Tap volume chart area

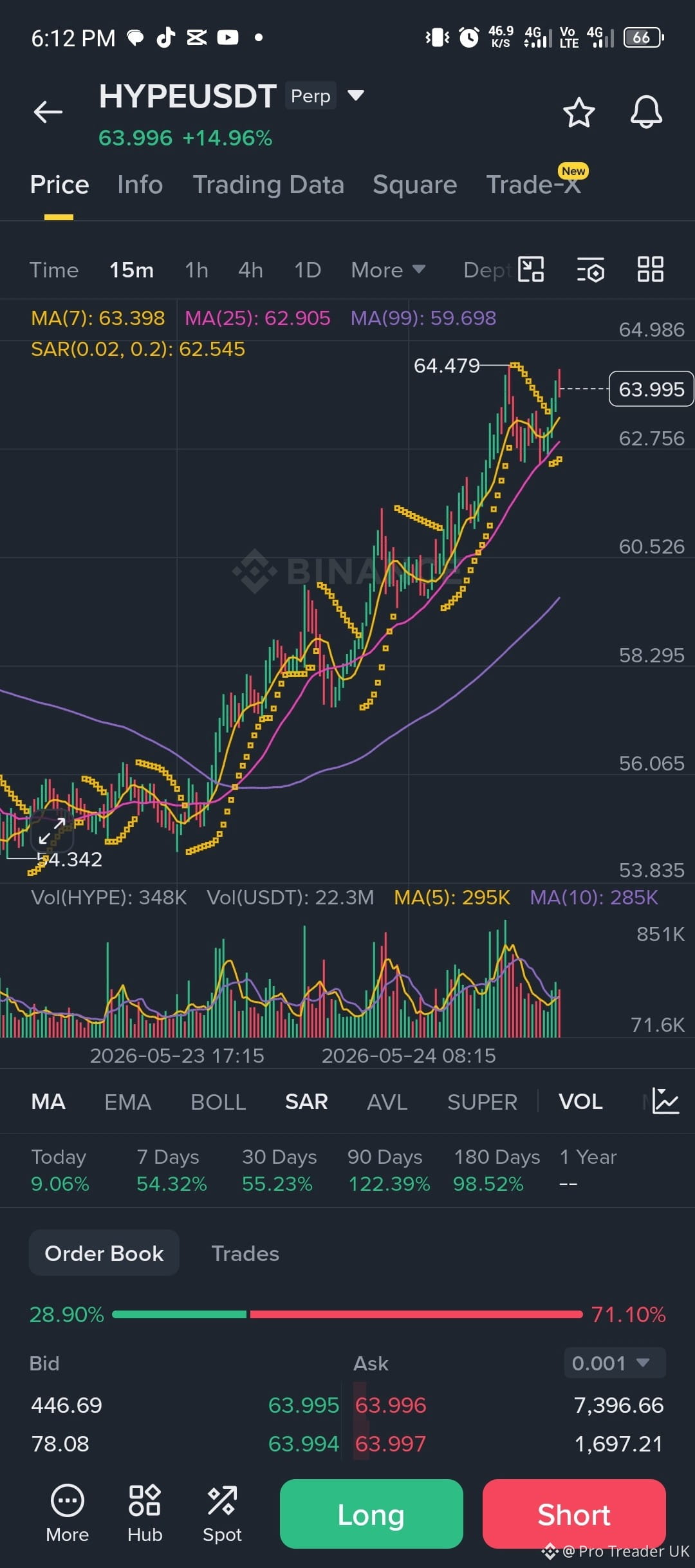click(281, 978)
